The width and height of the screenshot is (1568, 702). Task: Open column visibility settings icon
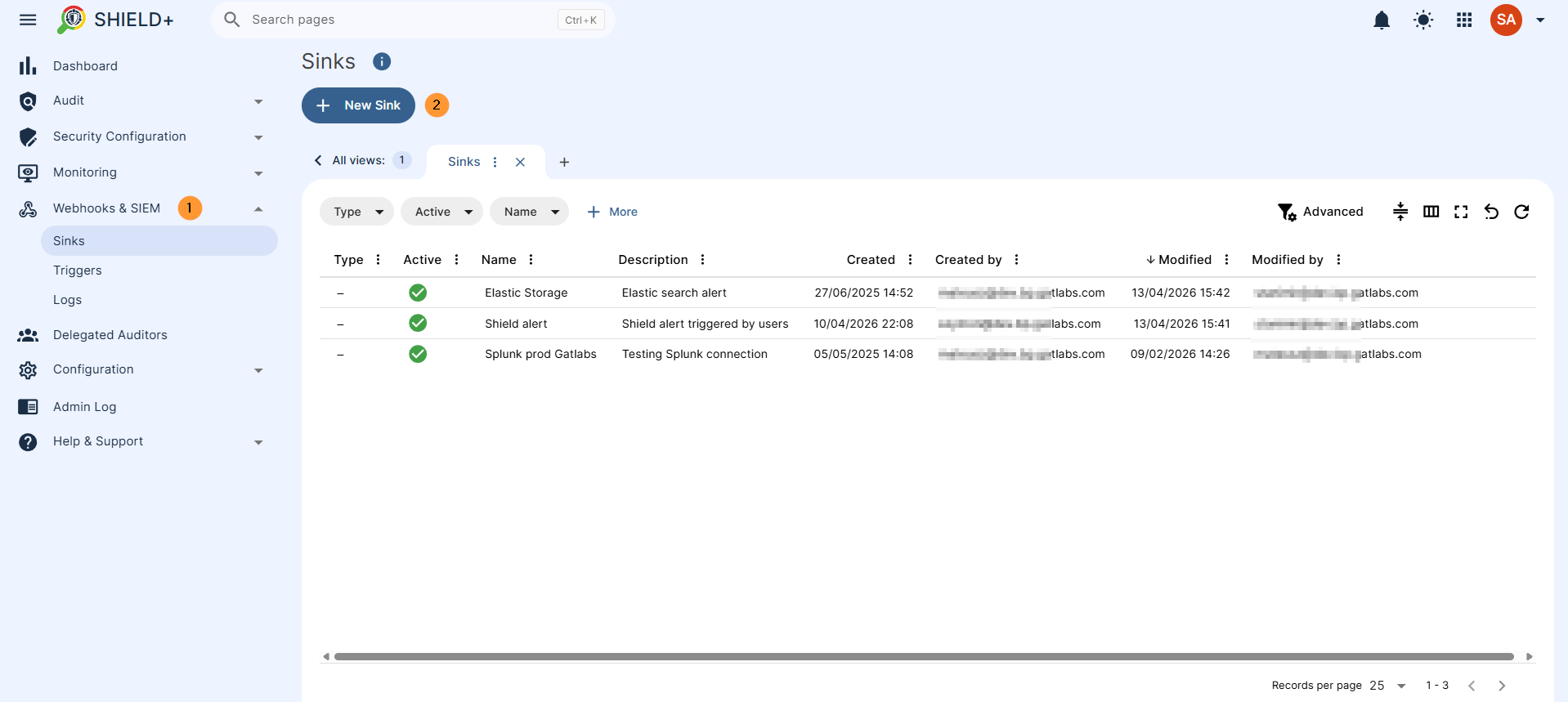coord(1431,212)
